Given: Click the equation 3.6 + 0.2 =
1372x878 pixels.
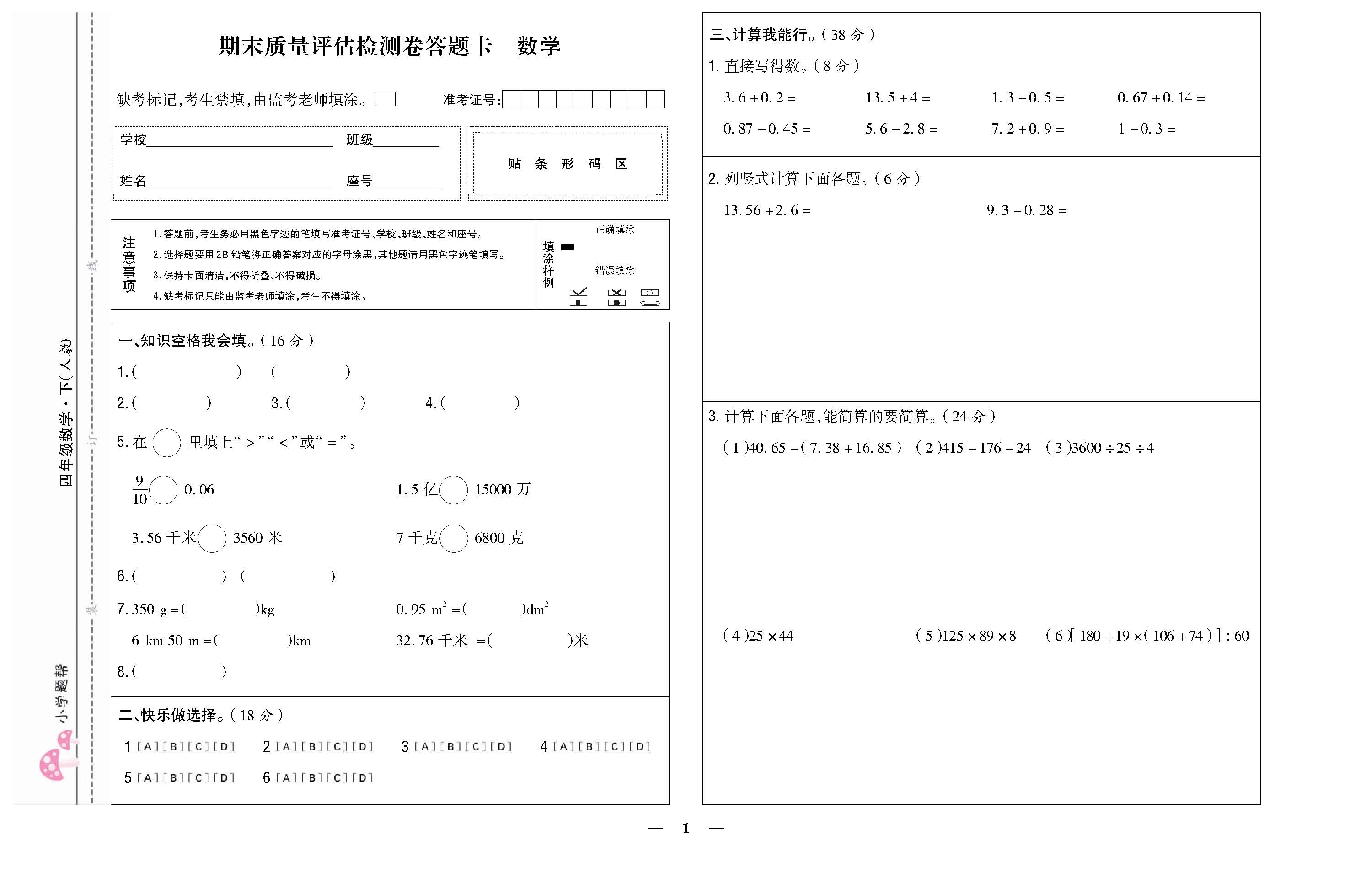Looking at the screenshot, I should [x=760, y=98].
